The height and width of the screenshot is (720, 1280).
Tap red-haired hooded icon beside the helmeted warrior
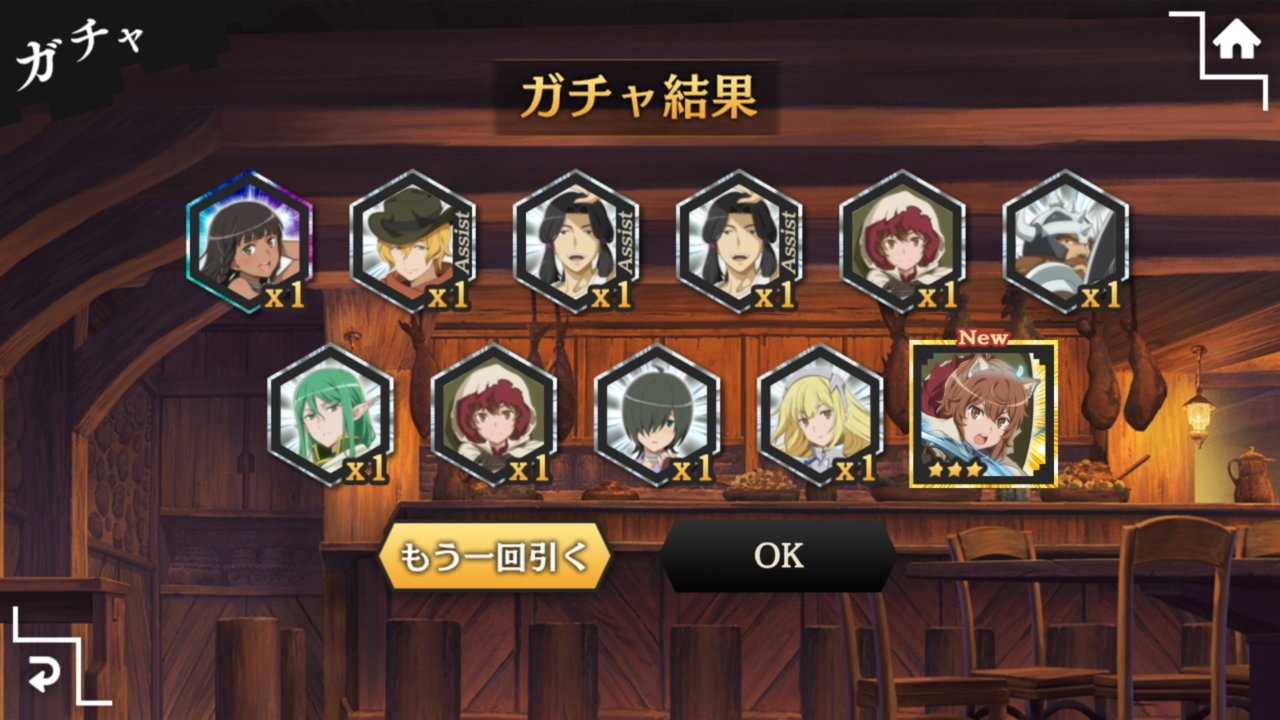(x=902, y=242)
